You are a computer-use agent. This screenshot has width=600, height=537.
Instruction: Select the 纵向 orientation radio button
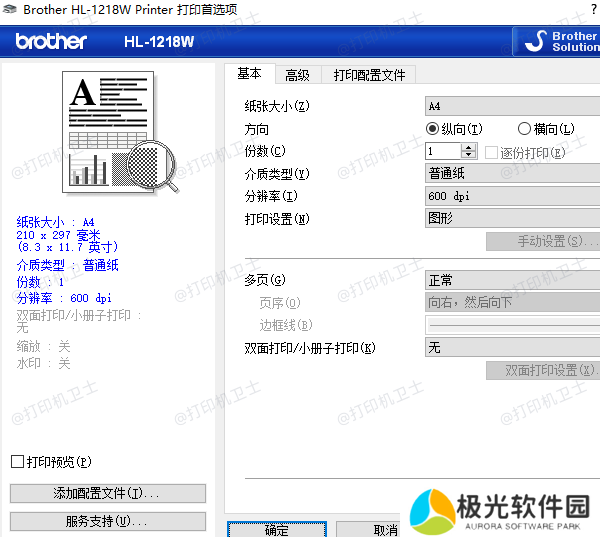pyautogui.click(x=432, y=129)
